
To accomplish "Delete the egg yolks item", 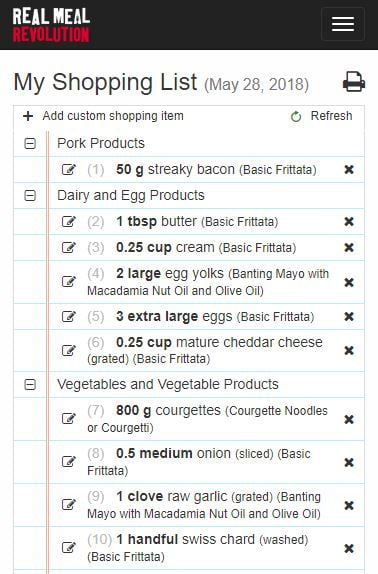I will pos(349,282).
